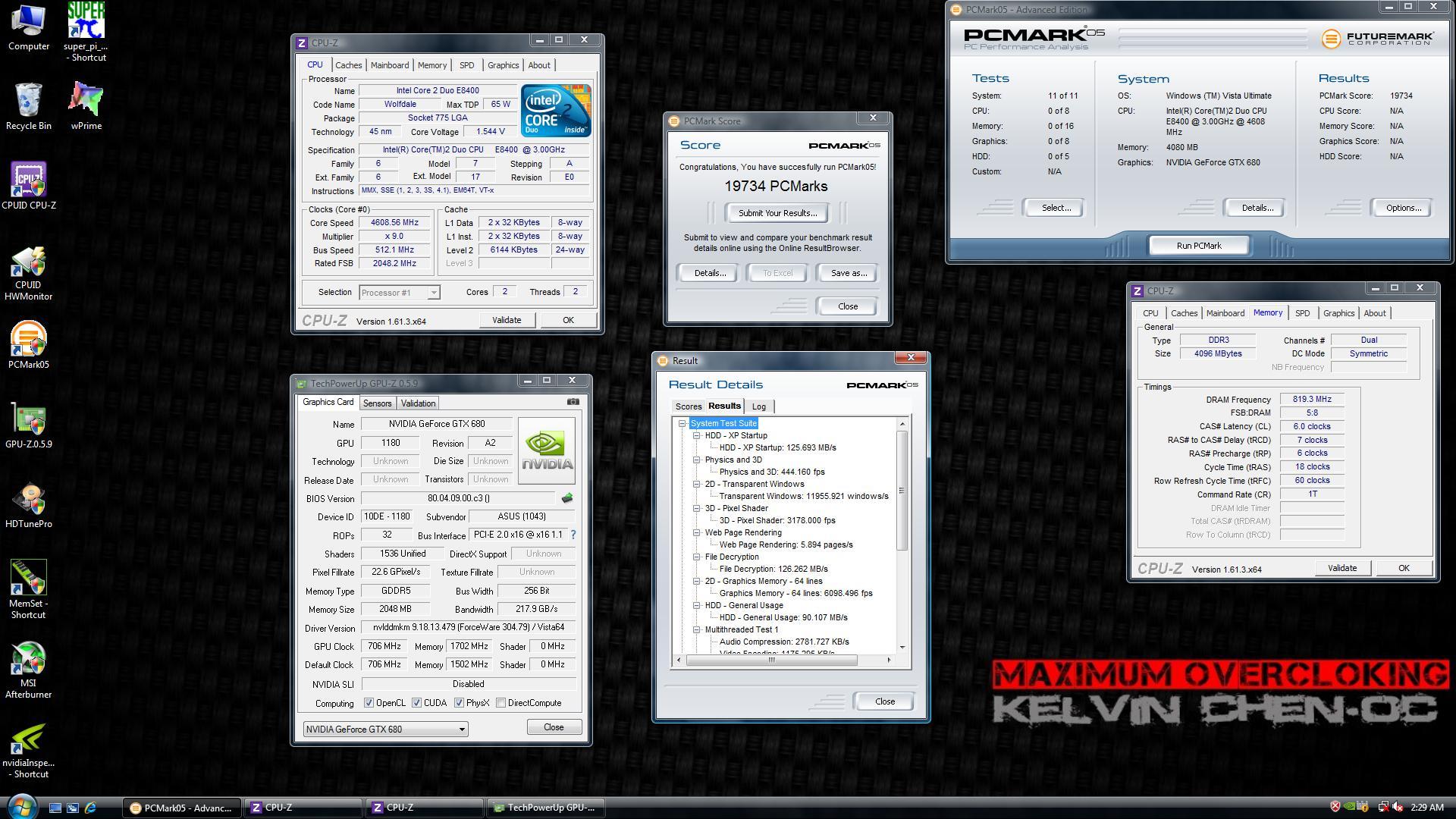Collapse the HDD - XP Startup node
The width and height of the screenshot is (1456, 819).
pyautogui.click(x=696, y=435)
